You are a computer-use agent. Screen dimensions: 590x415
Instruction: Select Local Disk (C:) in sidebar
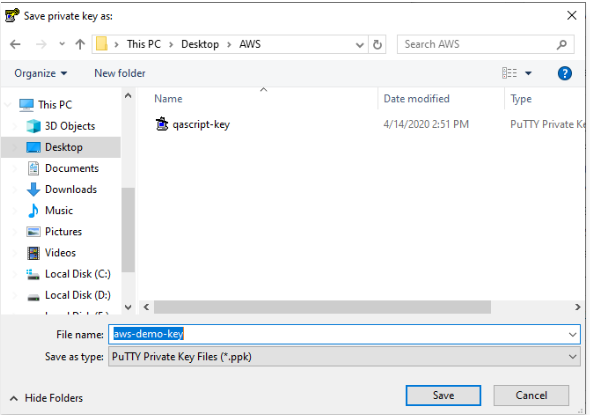[x=78, y=274]
